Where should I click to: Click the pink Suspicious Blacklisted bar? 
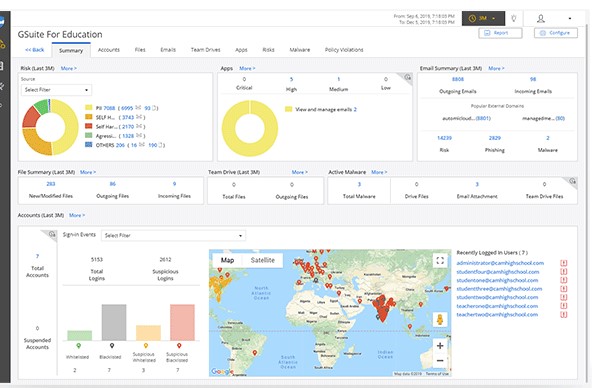tap(182, 322)
